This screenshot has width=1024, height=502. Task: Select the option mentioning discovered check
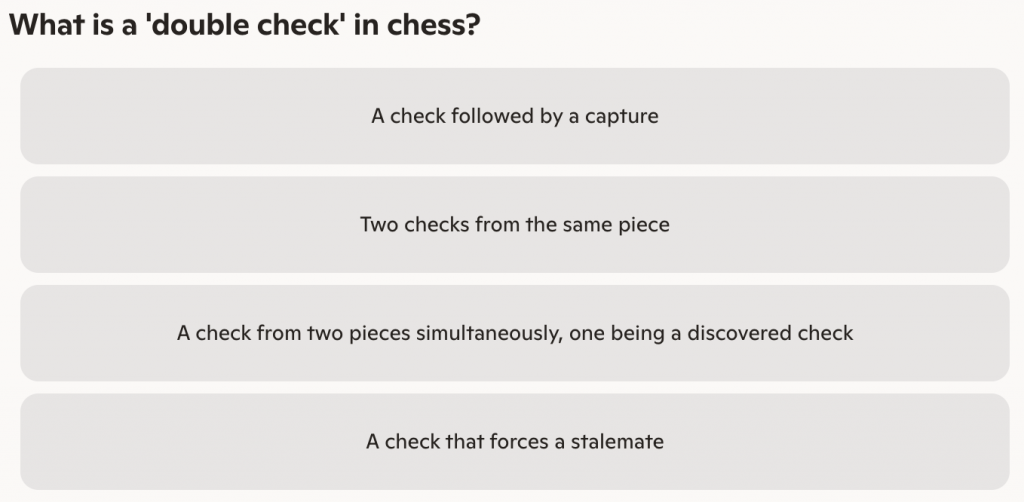coord(514,333)
